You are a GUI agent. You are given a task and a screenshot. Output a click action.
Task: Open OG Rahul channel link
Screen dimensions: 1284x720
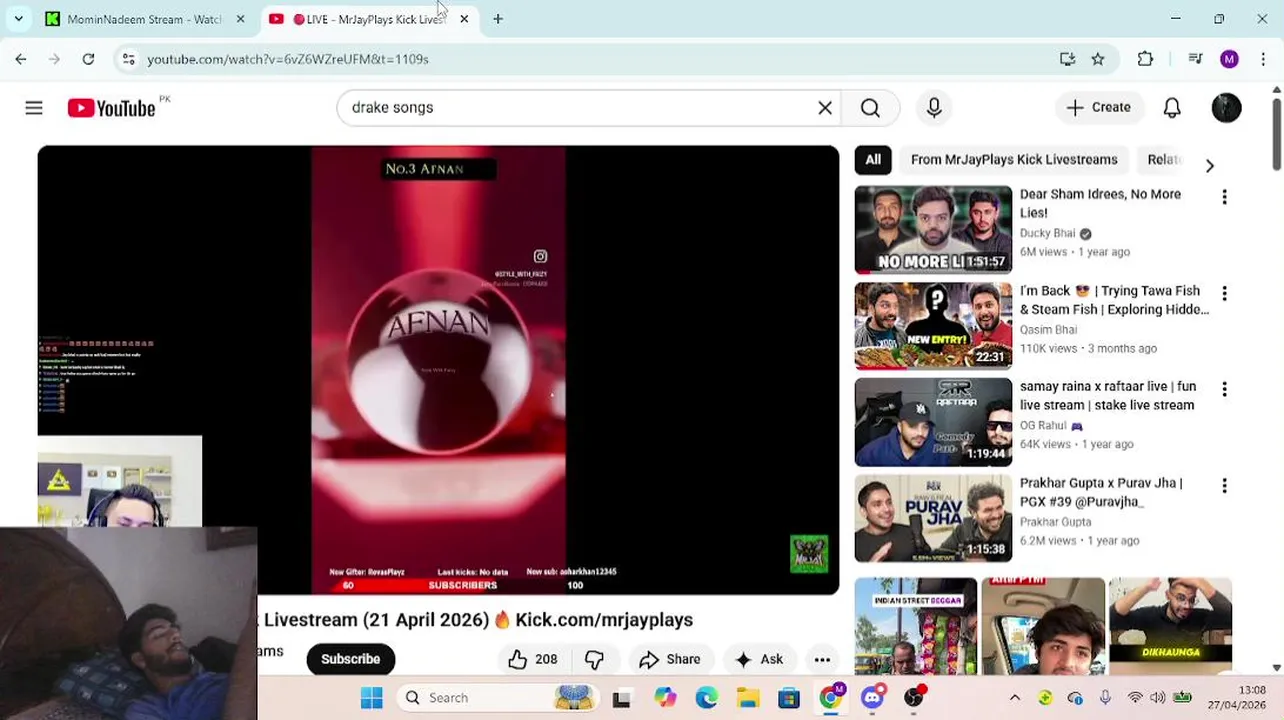coord(1043,425)
